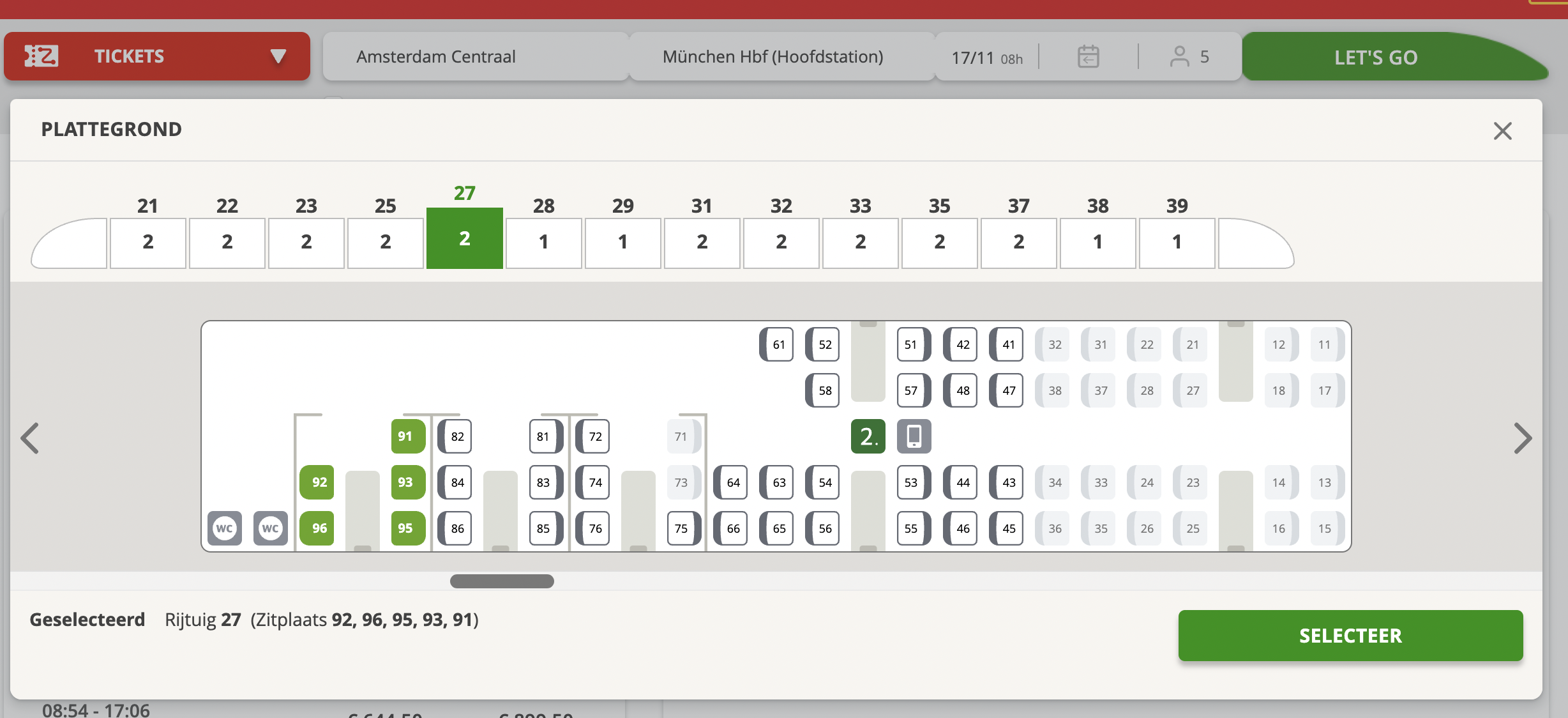Click the ticket icon in Tickets button
Viewport: 1568px width, 718px height.
tap(41, 56)
